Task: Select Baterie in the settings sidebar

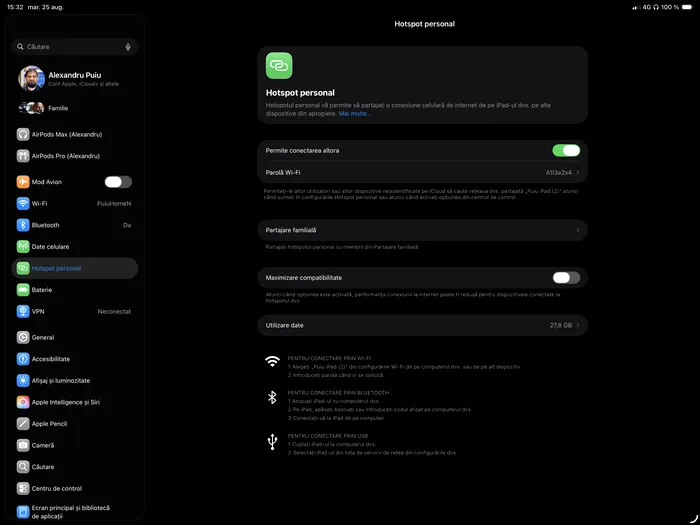Action: (75, 290)
